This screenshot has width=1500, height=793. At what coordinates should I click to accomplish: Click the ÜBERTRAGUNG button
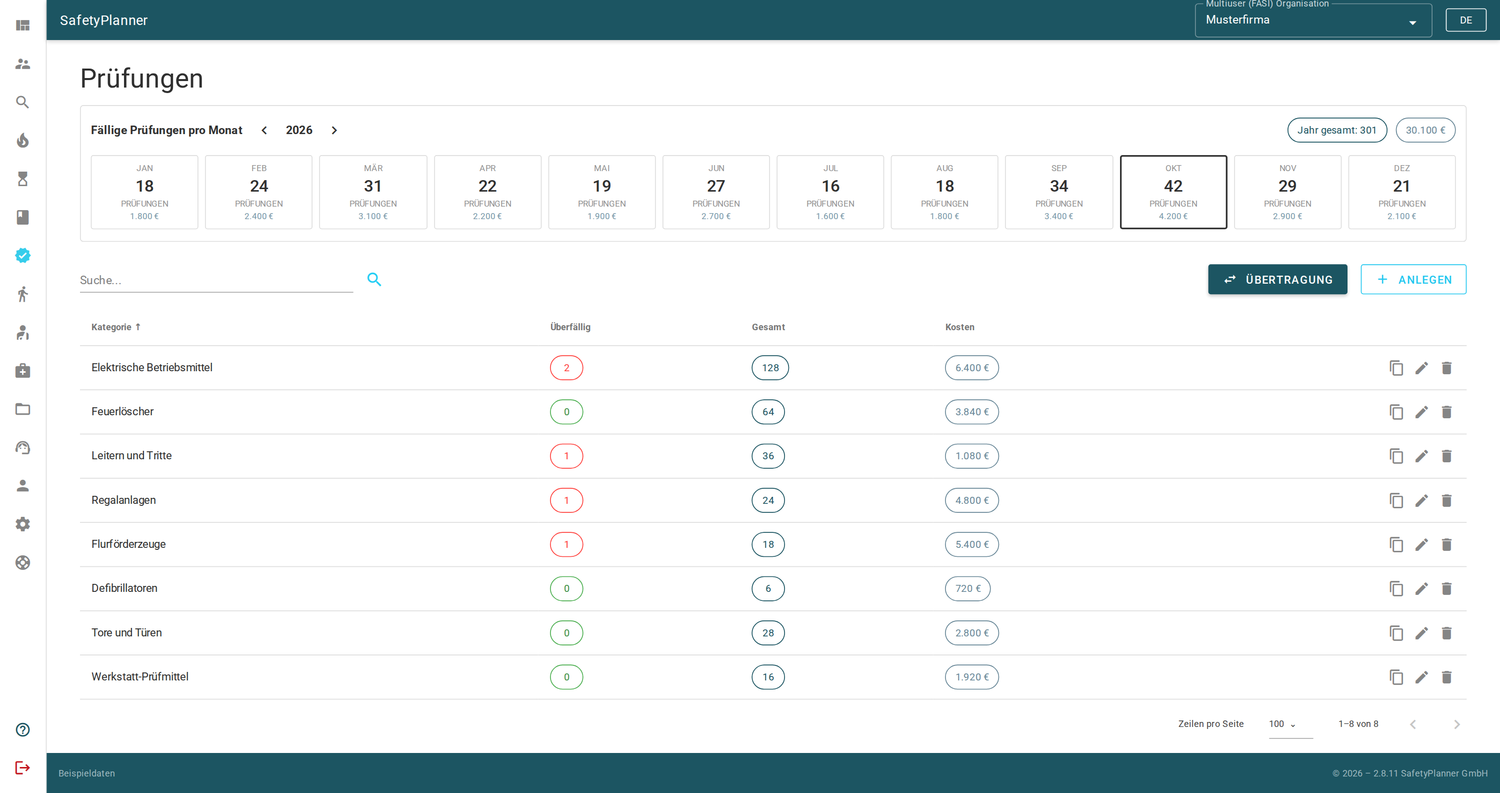click(1277, 279)
